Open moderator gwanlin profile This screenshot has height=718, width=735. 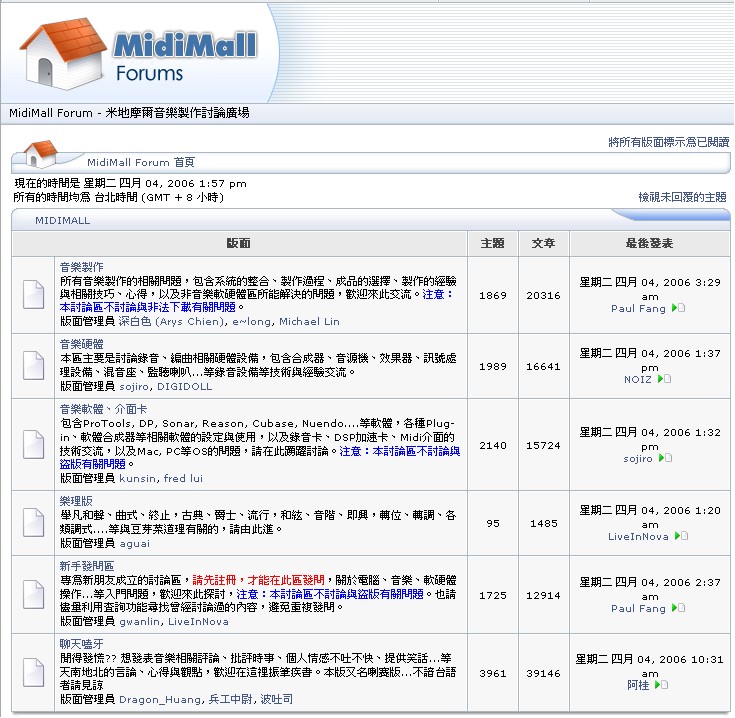[x=140, y=621]
